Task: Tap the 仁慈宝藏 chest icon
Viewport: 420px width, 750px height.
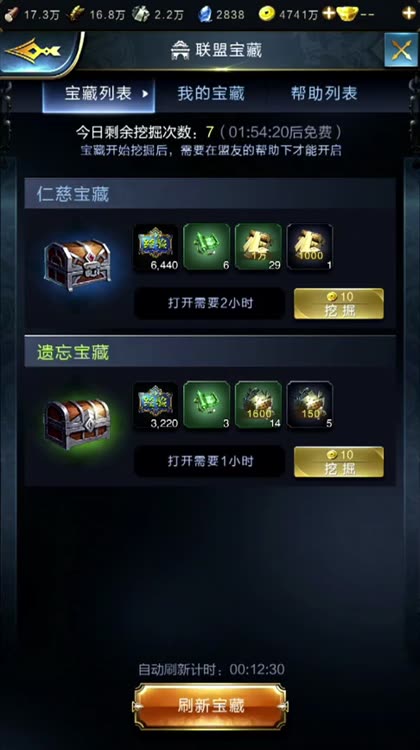Action: (77, 265)
